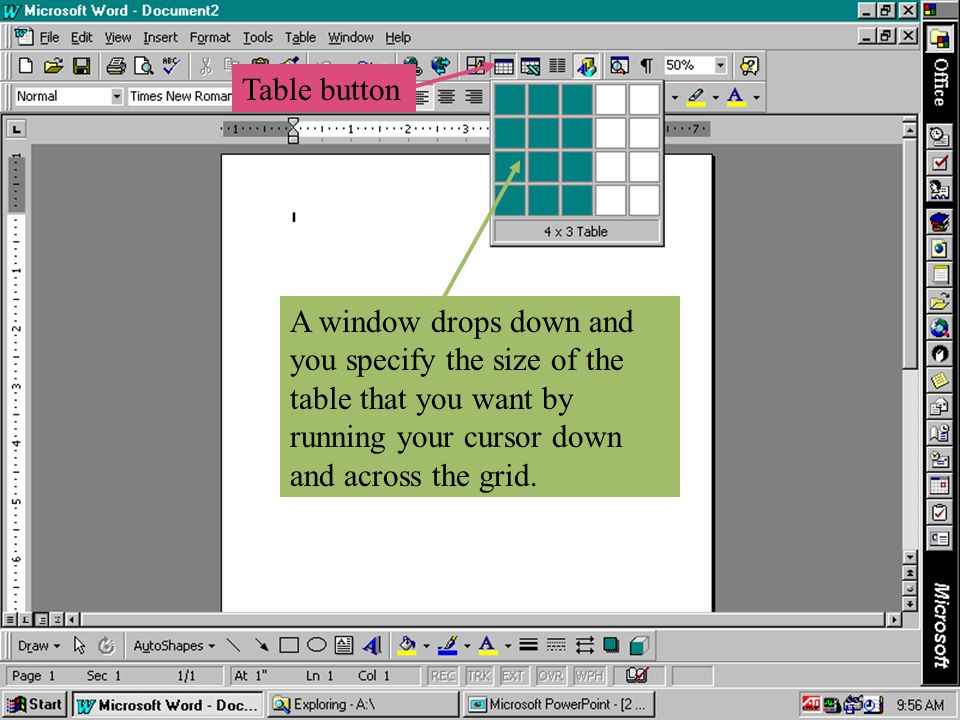Select the Arrow drawing tool
960x720 pixels.
coord(261,645)
